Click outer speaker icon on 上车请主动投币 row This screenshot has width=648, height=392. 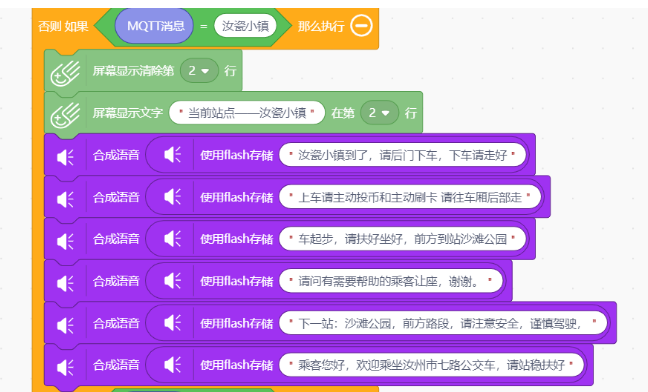click(x=65, y=200)
